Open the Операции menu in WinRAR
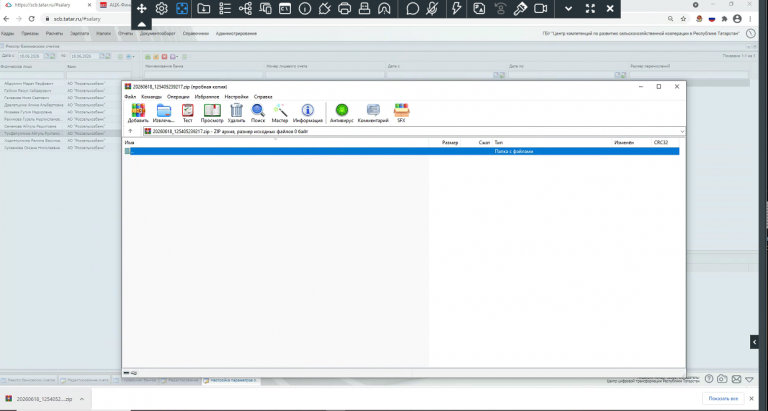This screenshot has height=411, width=768. point(178,97)
